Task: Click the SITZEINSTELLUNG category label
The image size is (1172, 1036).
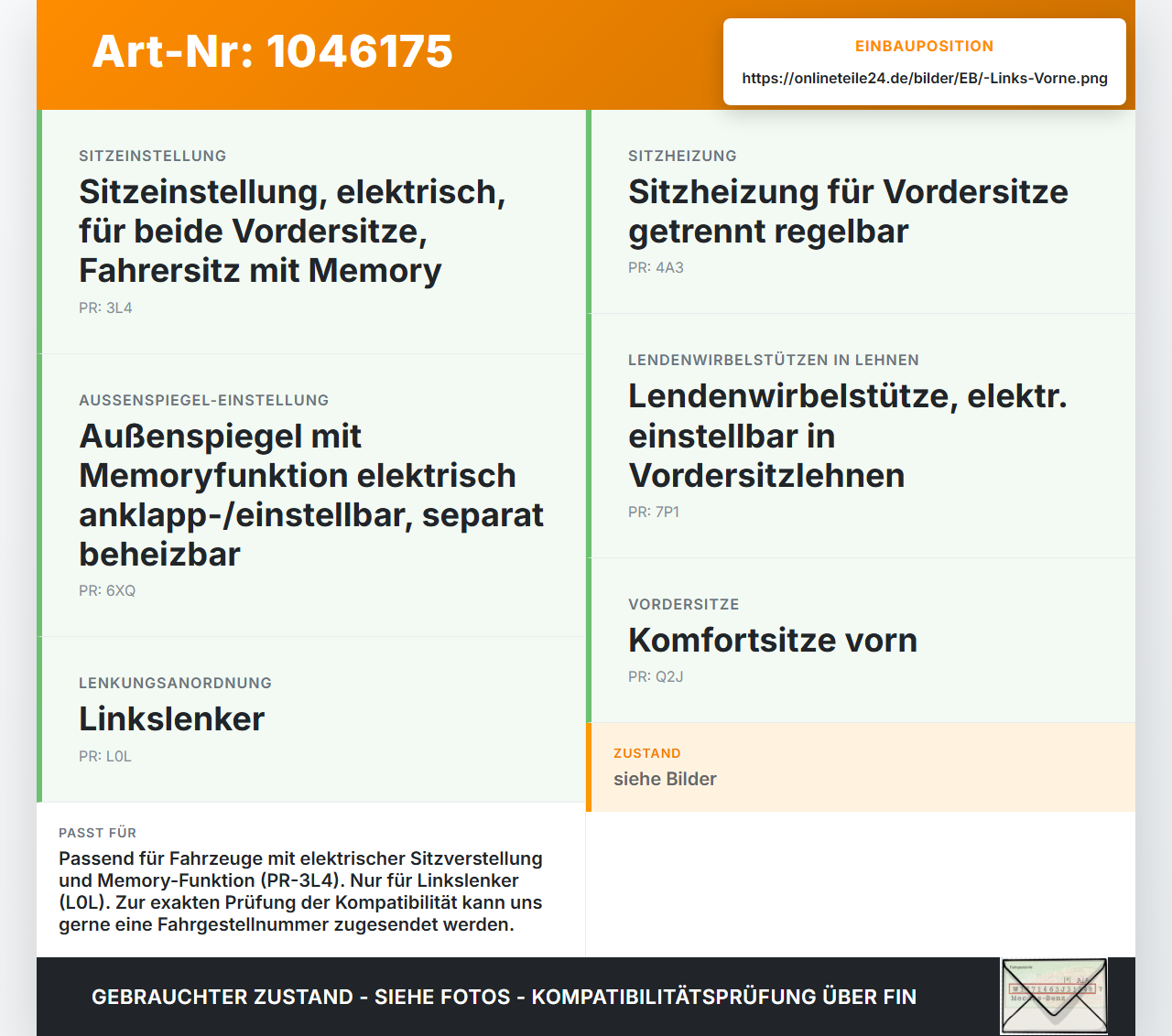Action: (x=152, y=156)
